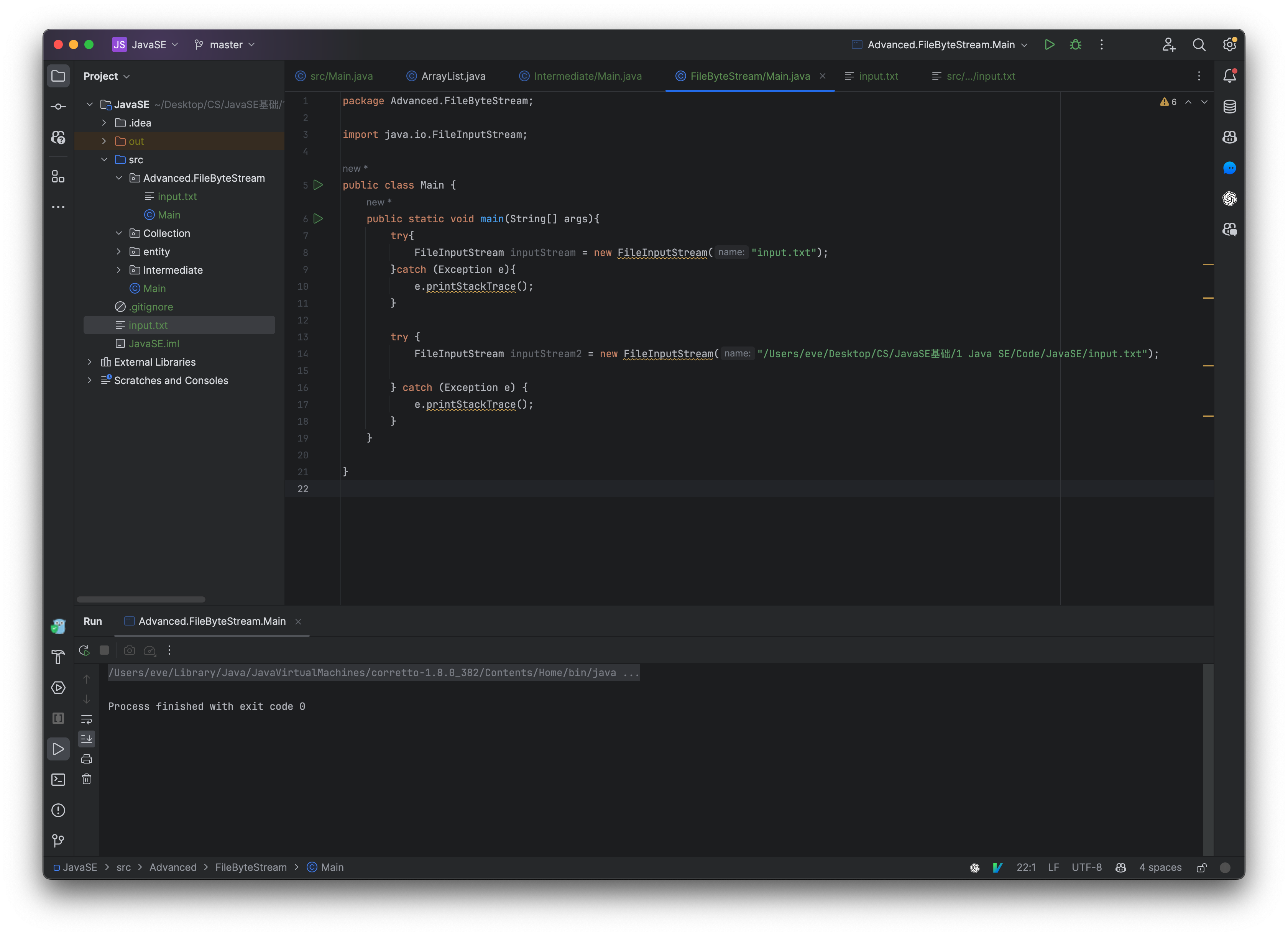Run the current configuration using the green run icon
Viewport: 1288px width, 936px height.
(x=1050, y=44)
